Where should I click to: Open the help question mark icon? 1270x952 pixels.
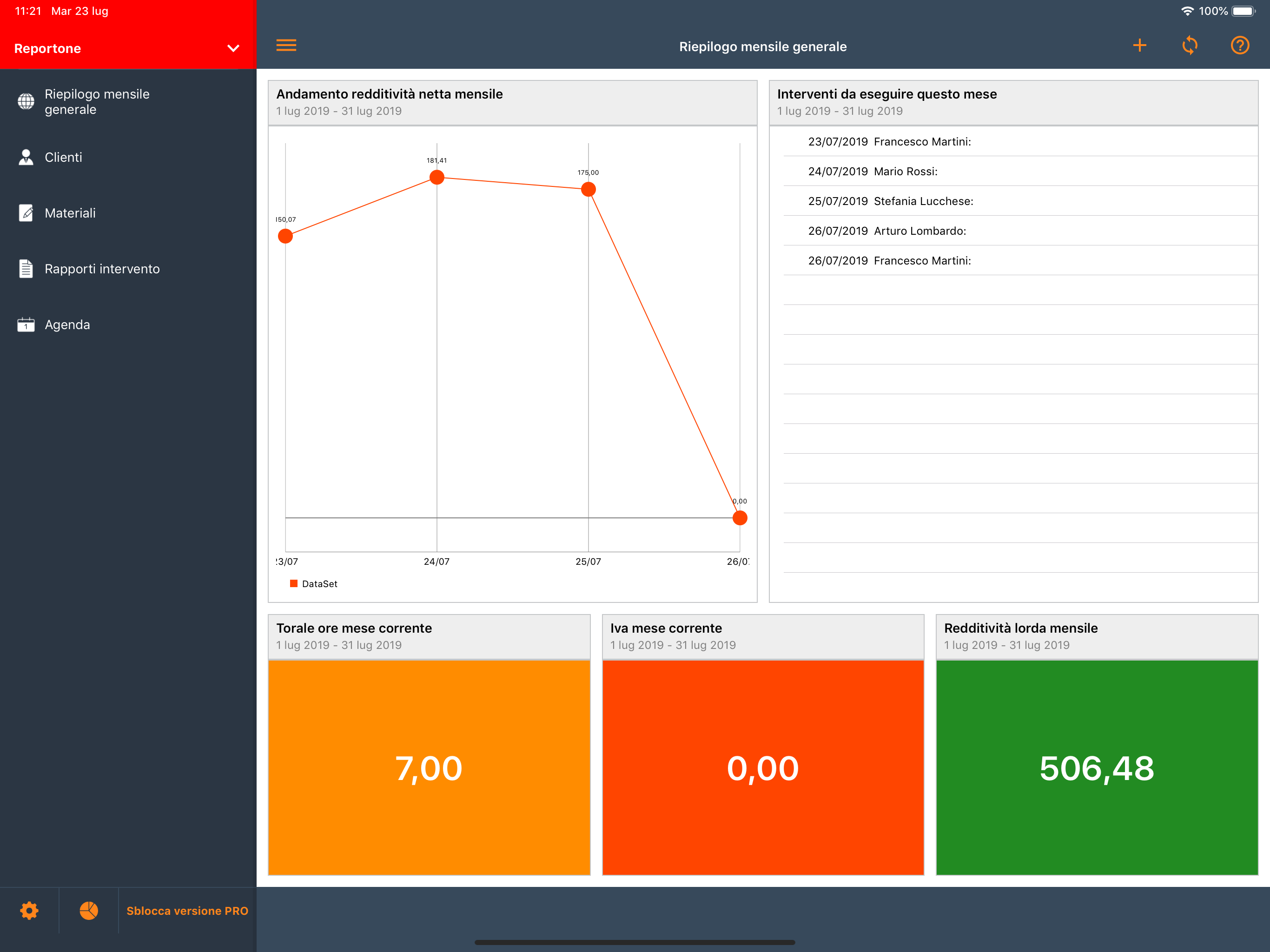[1240, 46]
